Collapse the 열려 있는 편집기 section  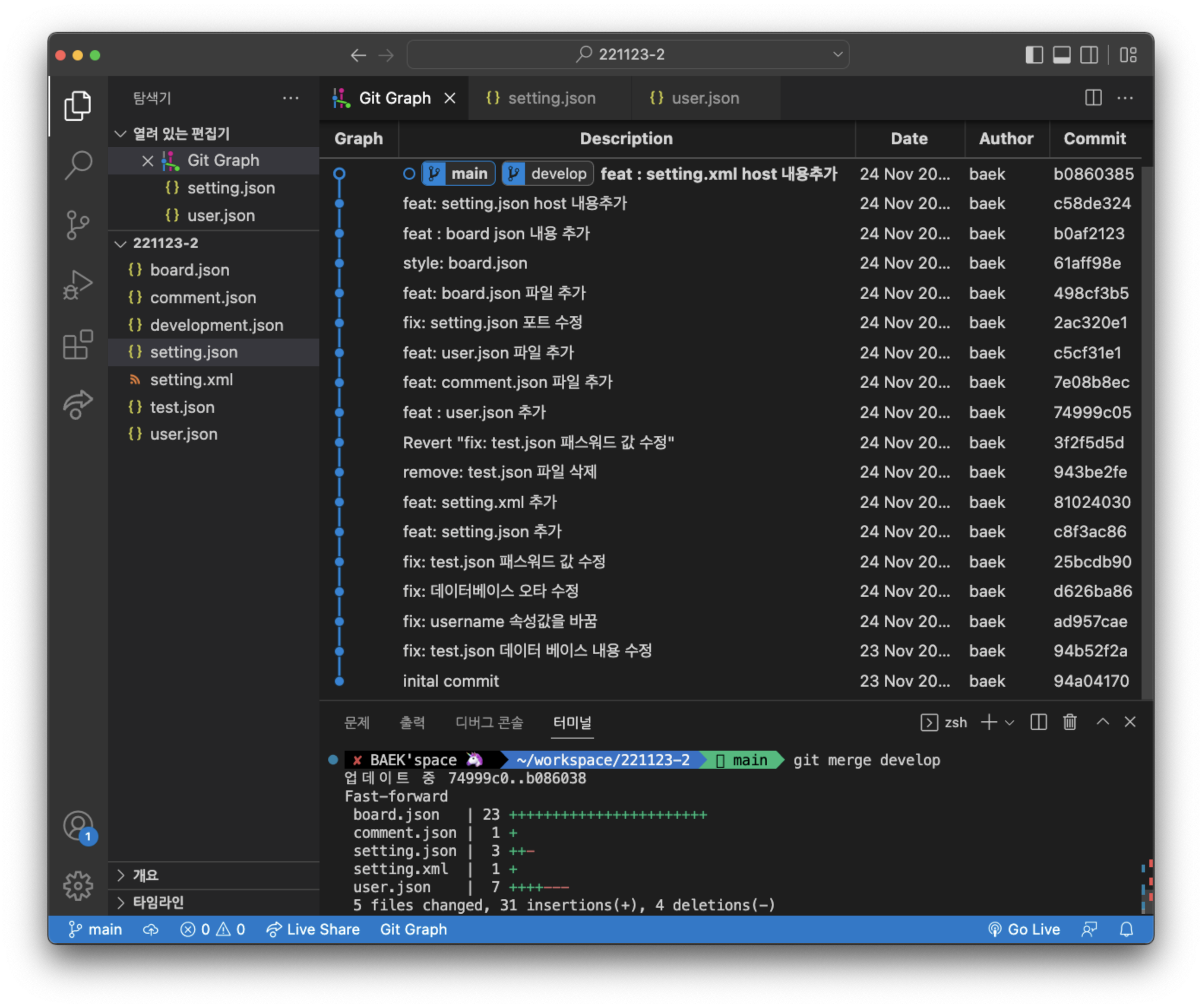120,134
